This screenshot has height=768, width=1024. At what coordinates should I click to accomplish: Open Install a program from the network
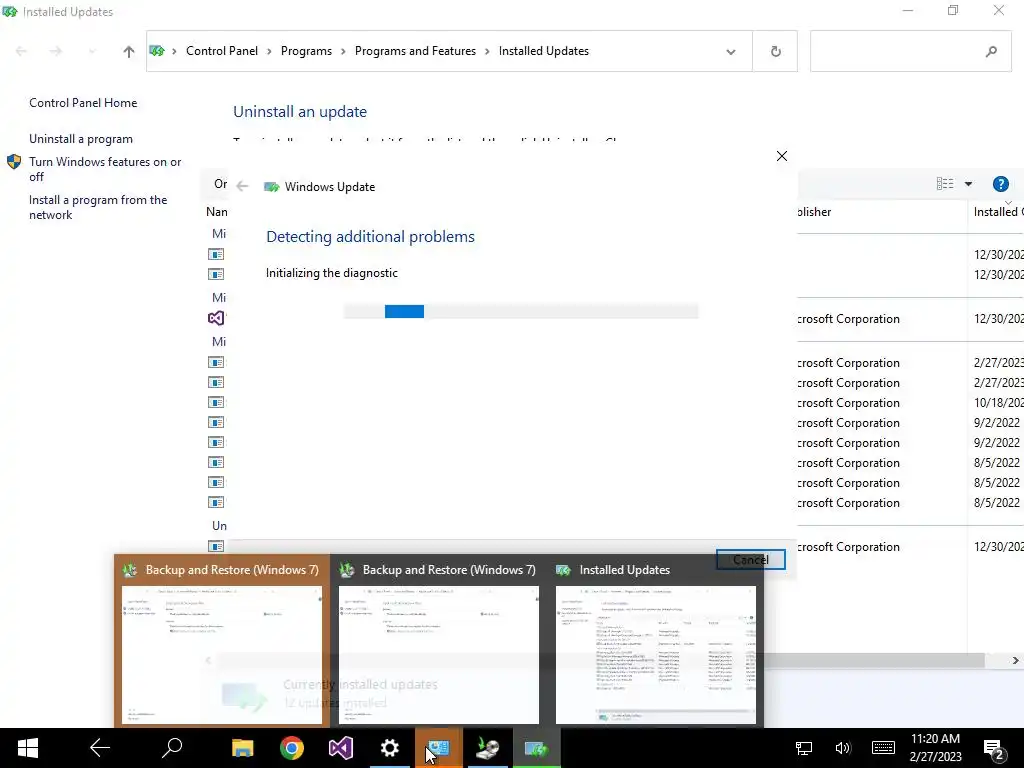point(98,207)
